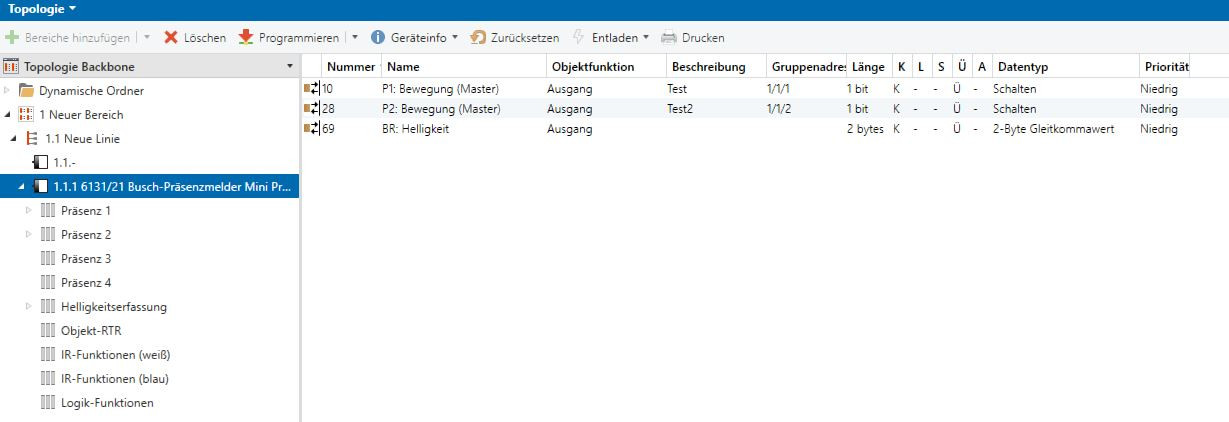The image size is (1229, 422).
Task: Click the Zurücksetzen reset icon
Action: coord(478,38)
